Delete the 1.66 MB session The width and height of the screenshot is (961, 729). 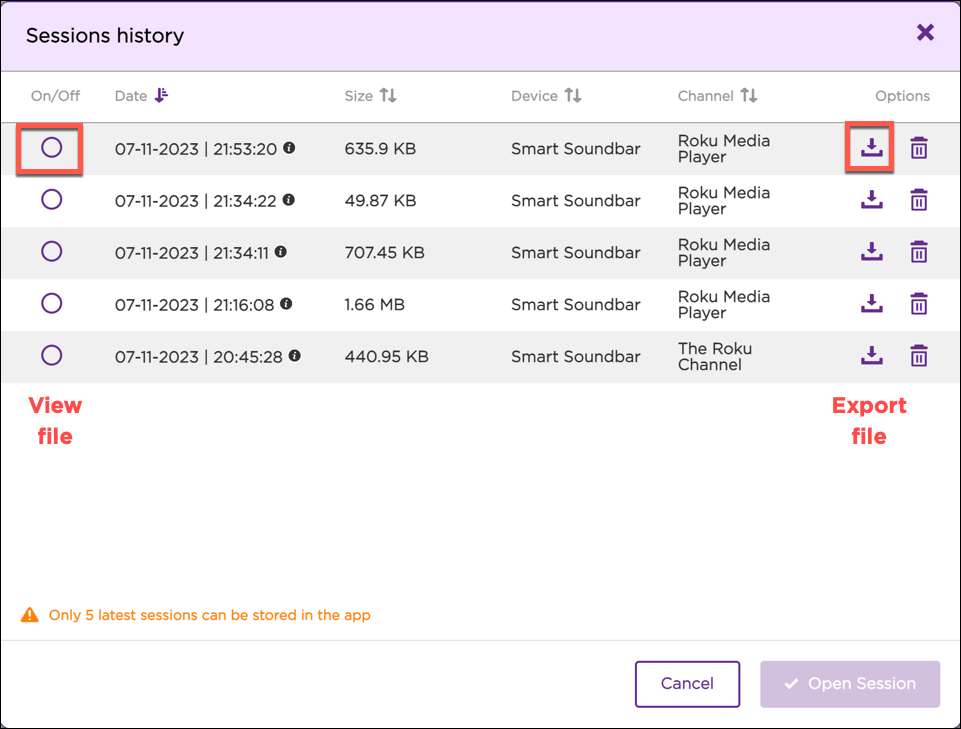tap(919, 304)
